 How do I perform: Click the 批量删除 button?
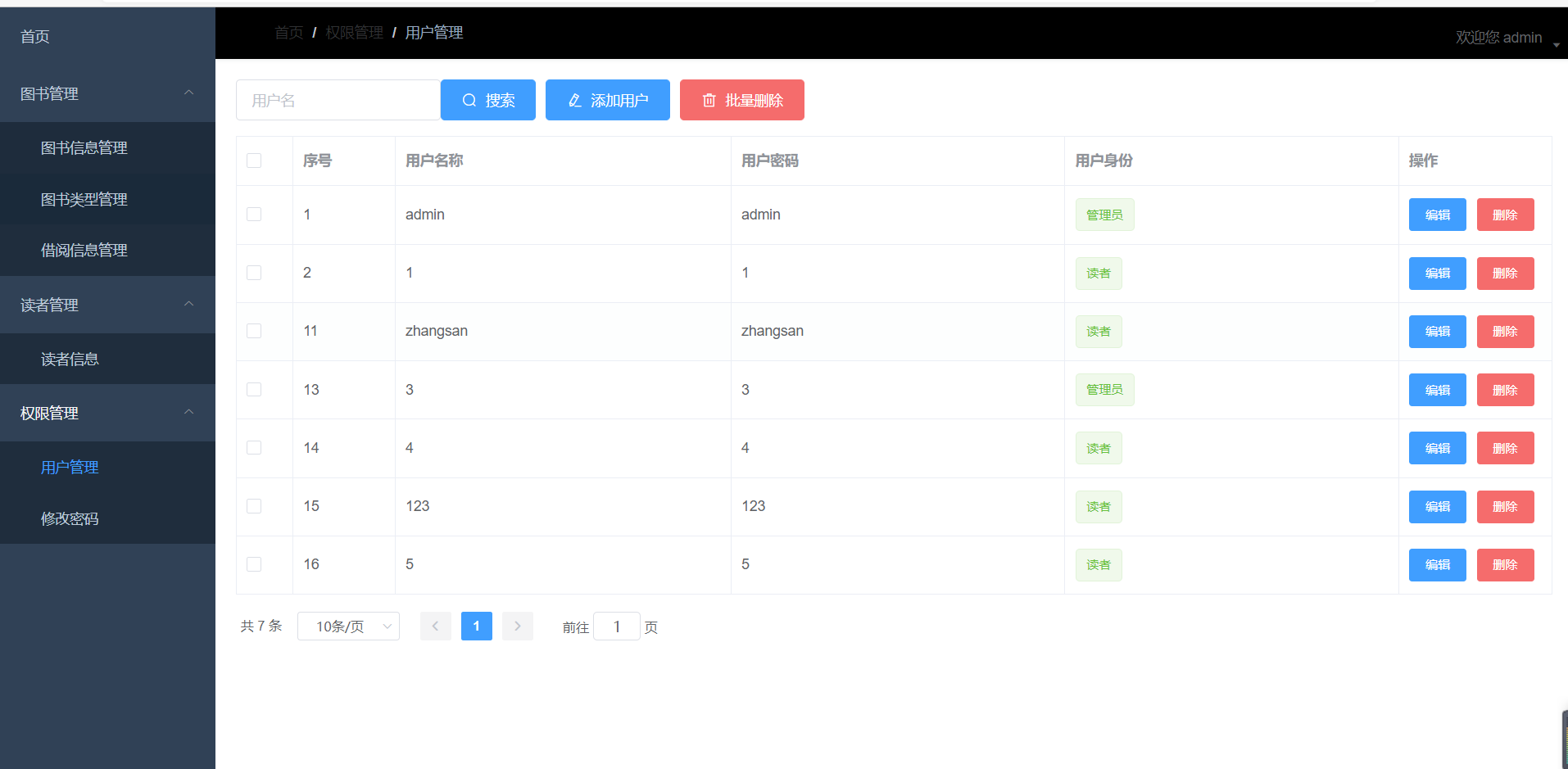click(x=742, y=100)
